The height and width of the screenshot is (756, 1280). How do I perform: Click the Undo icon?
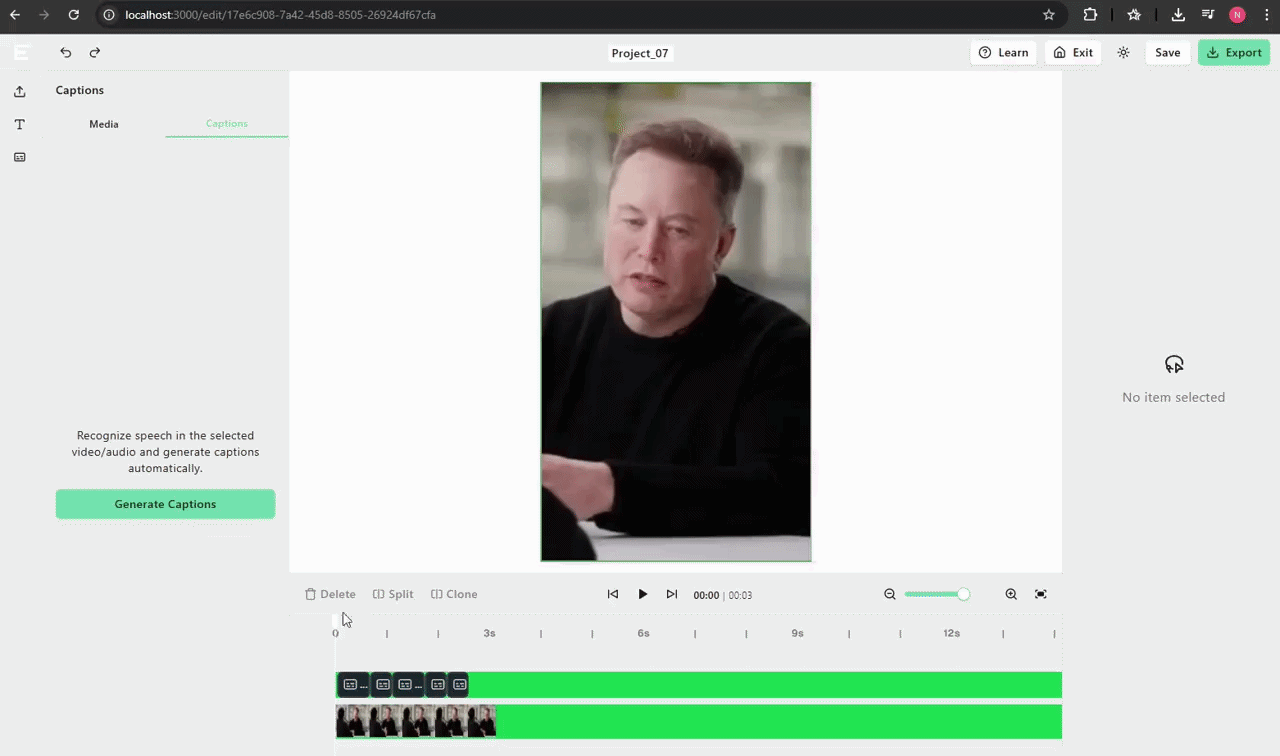pyautogui.click(x=65, y=52)
